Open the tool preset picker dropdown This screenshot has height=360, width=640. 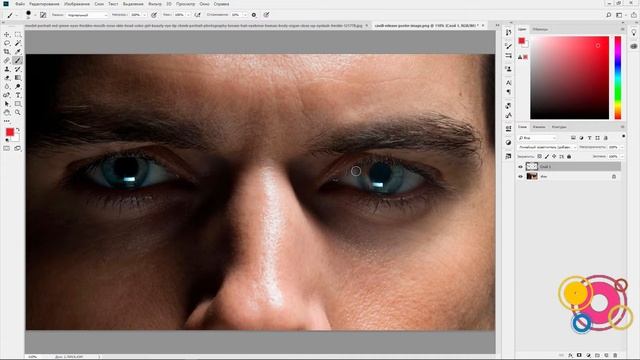(16, 15)
